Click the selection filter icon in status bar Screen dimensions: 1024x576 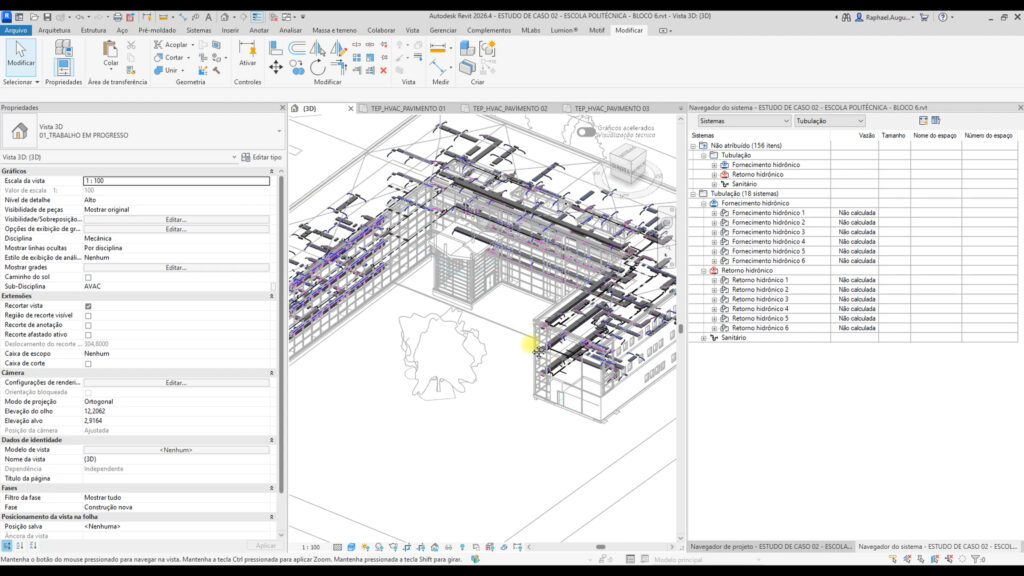point(976,559)
